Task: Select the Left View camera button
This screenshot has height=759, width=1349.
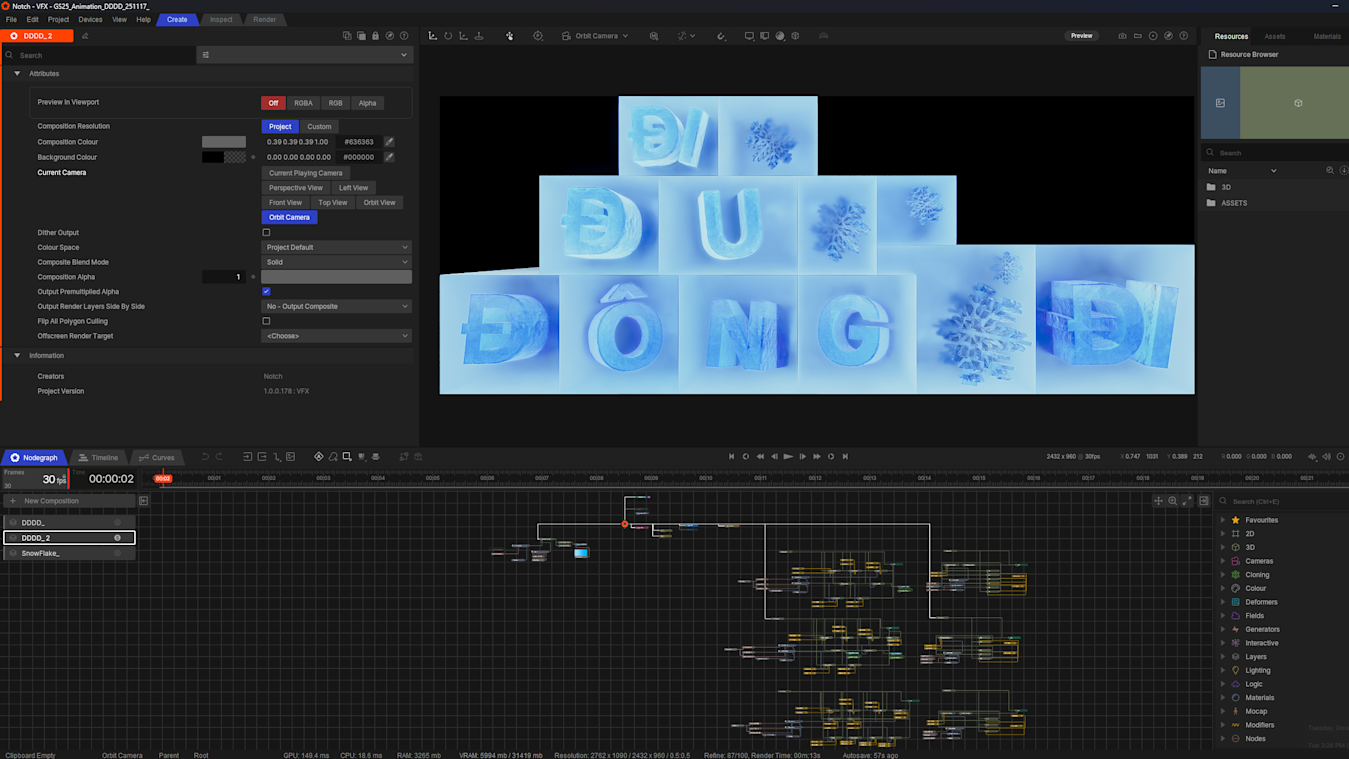Action: 353,188
